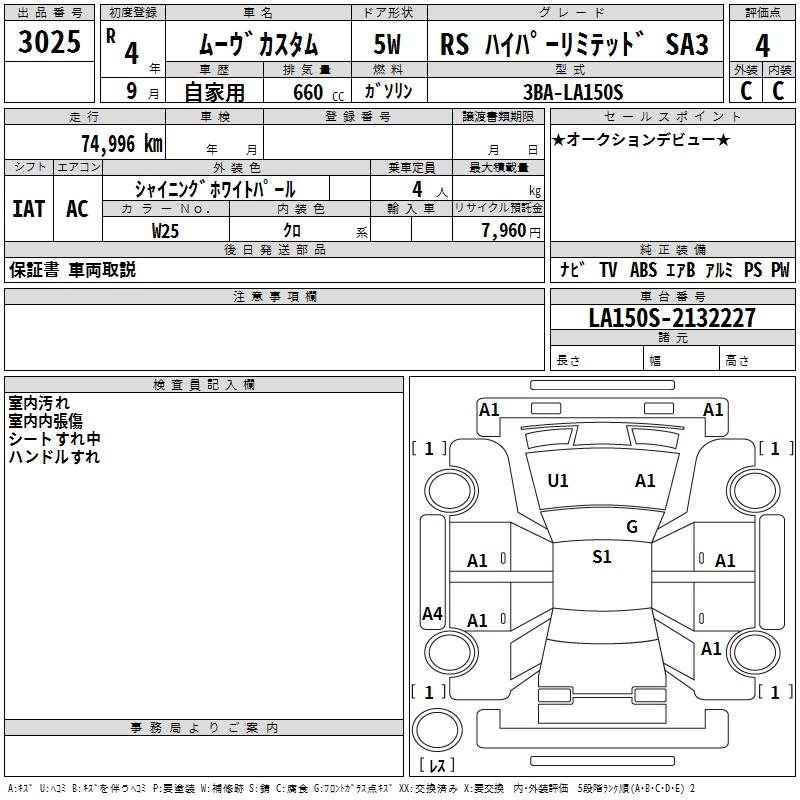800x800 pixels.
Task: Select inspector note シートすれ中
Action: [54, 439]
